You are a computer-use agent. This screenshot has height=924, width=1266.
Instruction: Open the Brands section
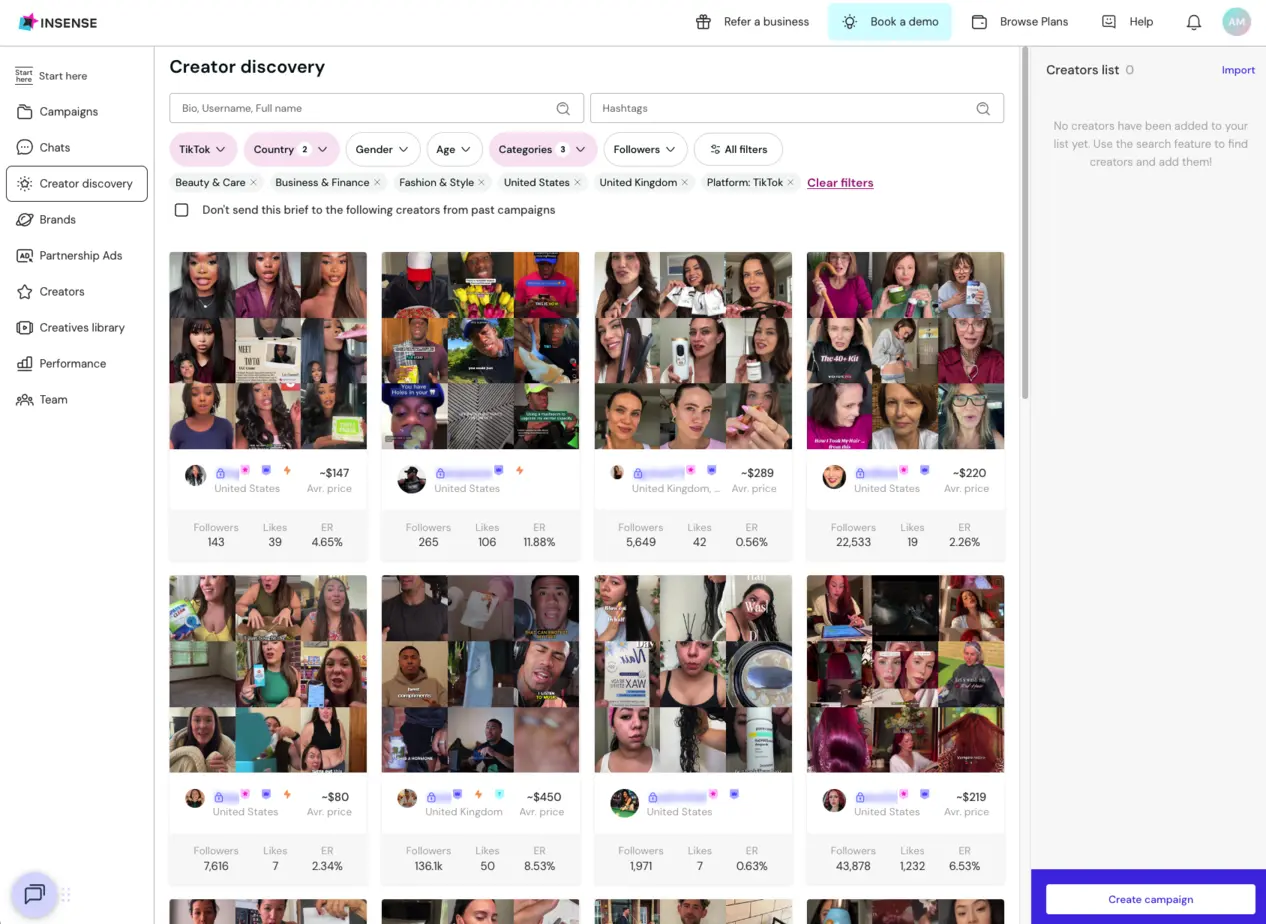coord(57,219)
